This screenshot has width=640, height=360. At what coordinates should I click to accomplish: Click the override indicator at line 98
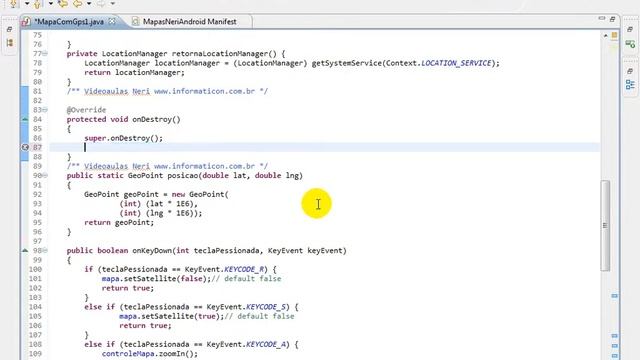pos(25,250)
